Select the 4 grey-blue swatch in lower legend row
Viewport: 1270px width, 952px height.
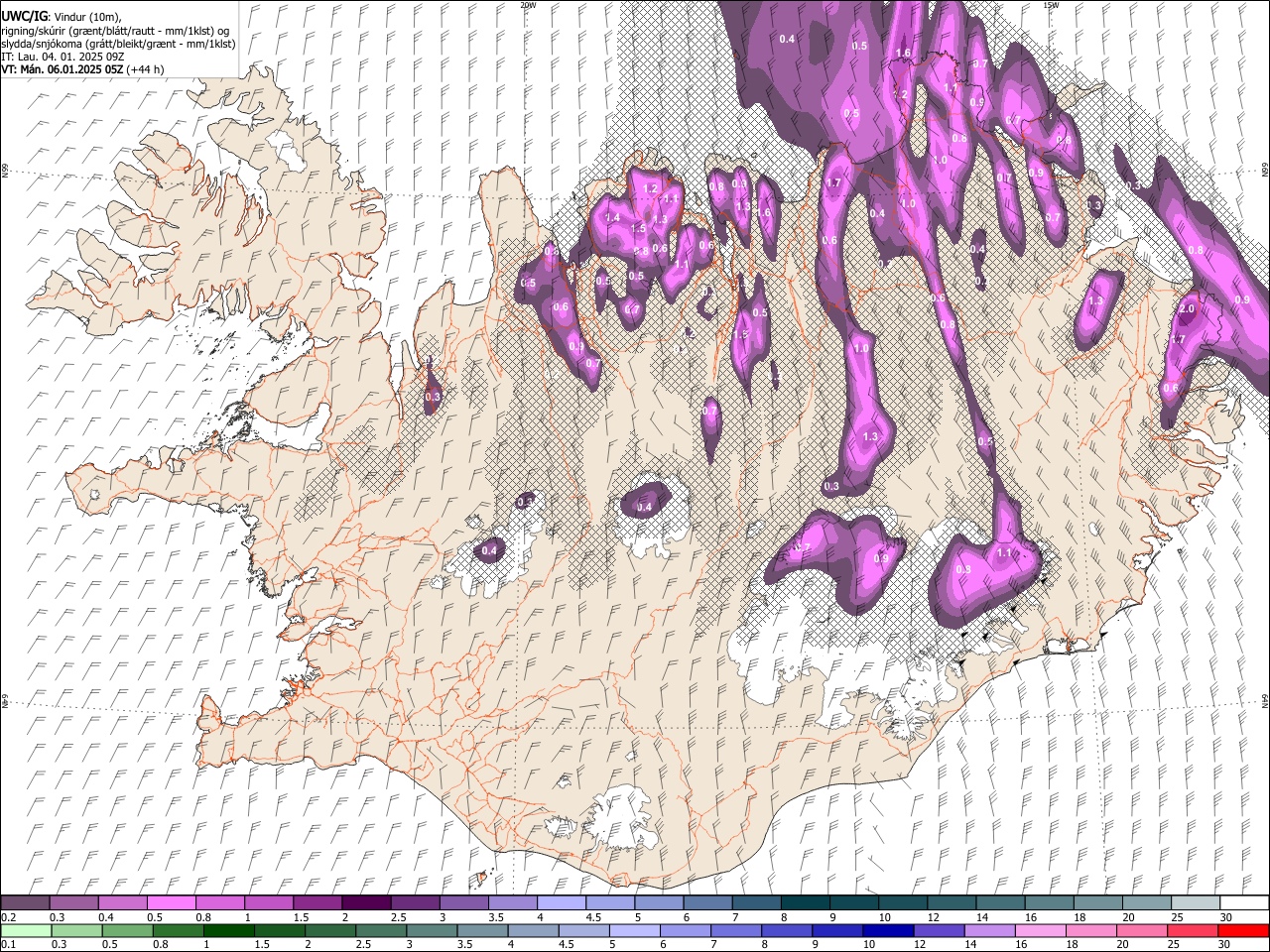click(533, 930)
